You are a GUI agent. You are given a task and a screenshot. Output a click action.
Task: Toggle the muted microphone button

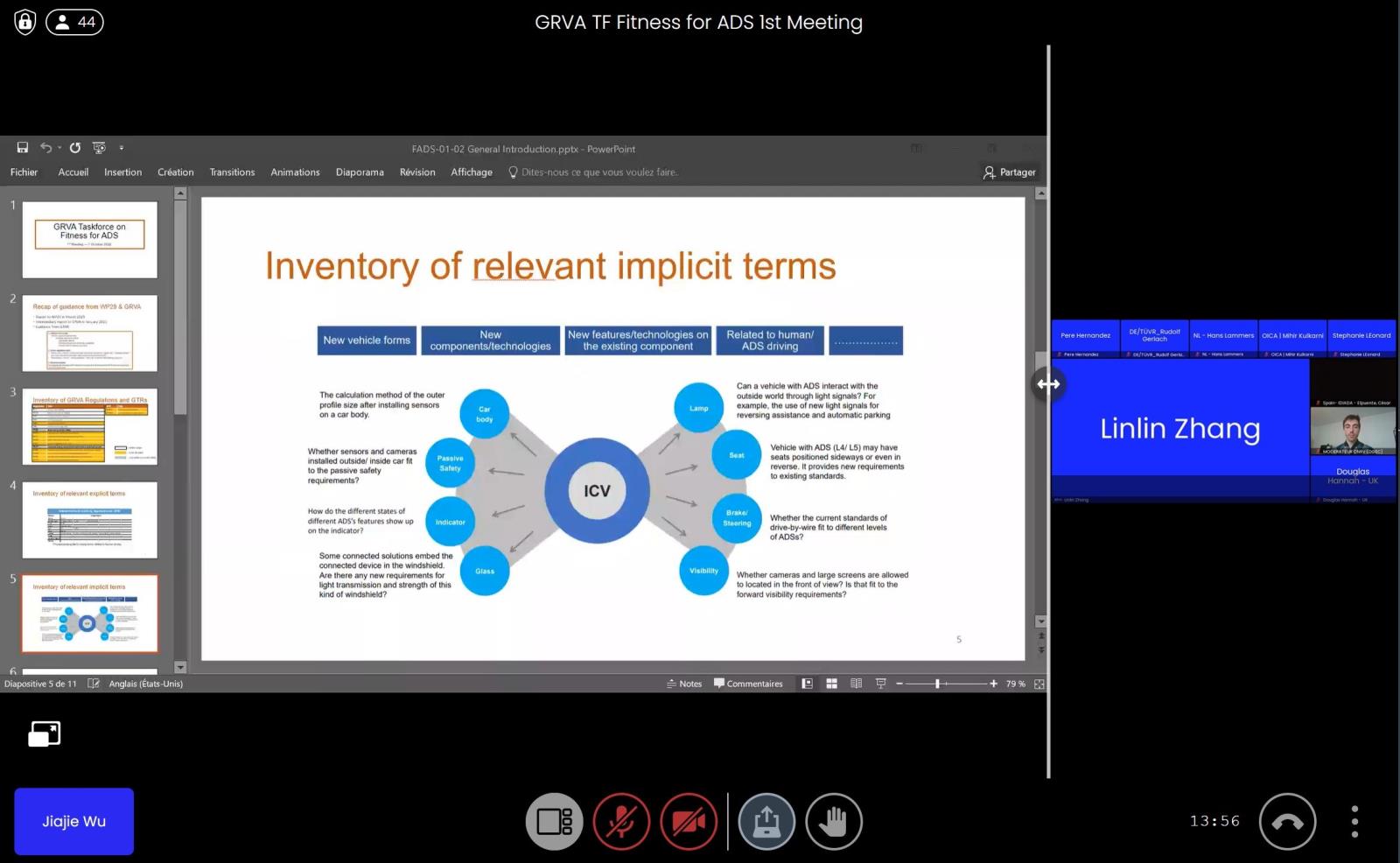(x=621, y=821)
